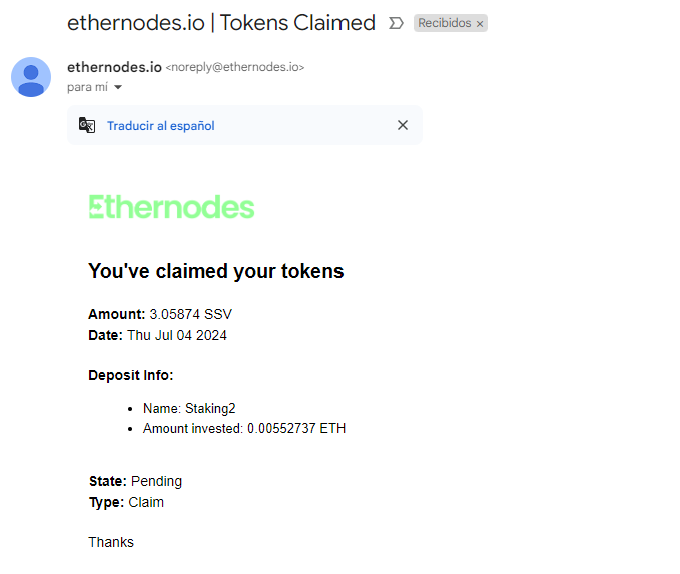Click the State: Pending line
Image resolution: width=680 pixels, height=574 pixels.
click(135, 481)
